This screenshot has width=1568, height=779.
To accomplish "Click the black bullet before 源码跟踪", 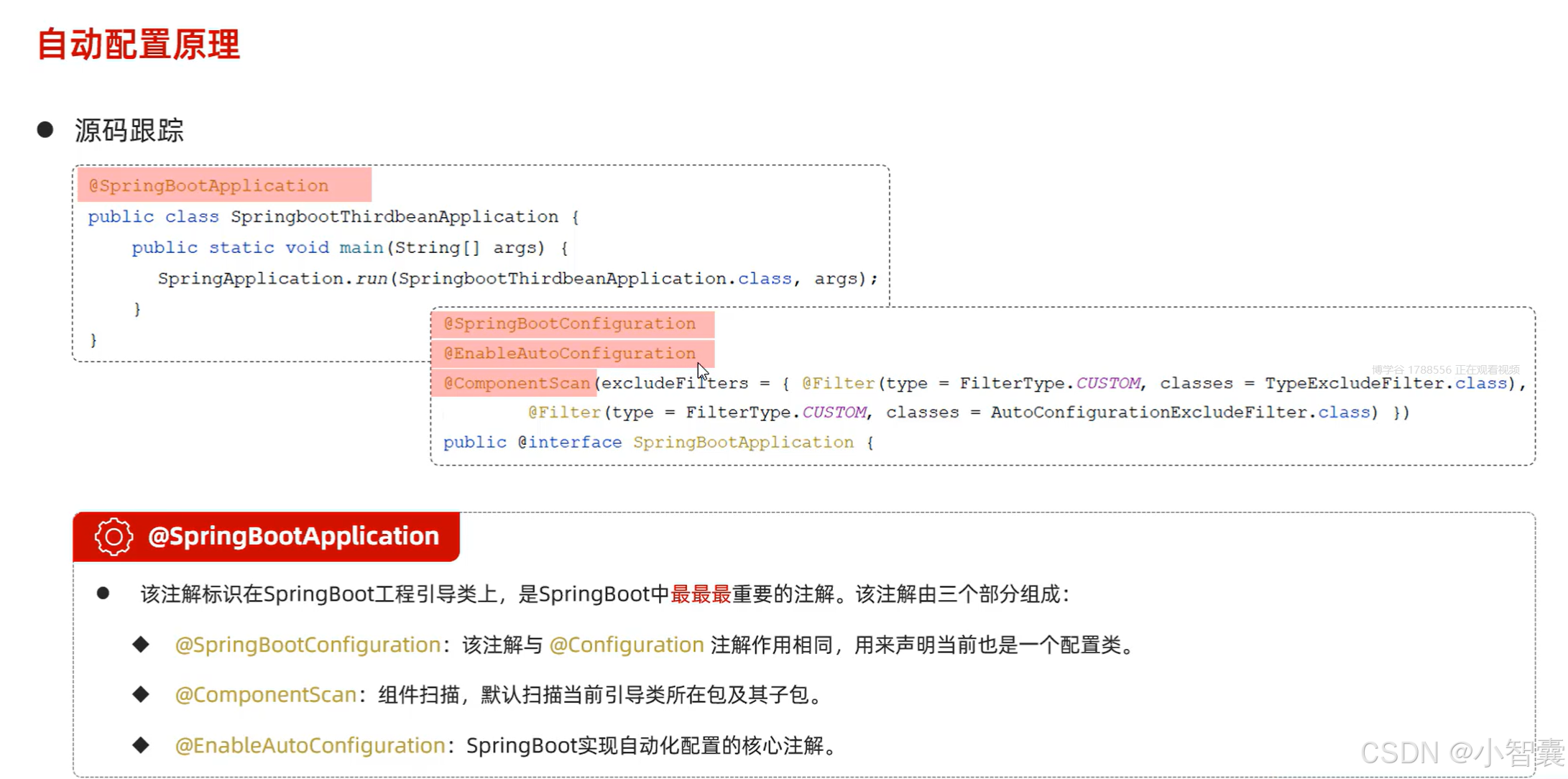I will [45, 129].
